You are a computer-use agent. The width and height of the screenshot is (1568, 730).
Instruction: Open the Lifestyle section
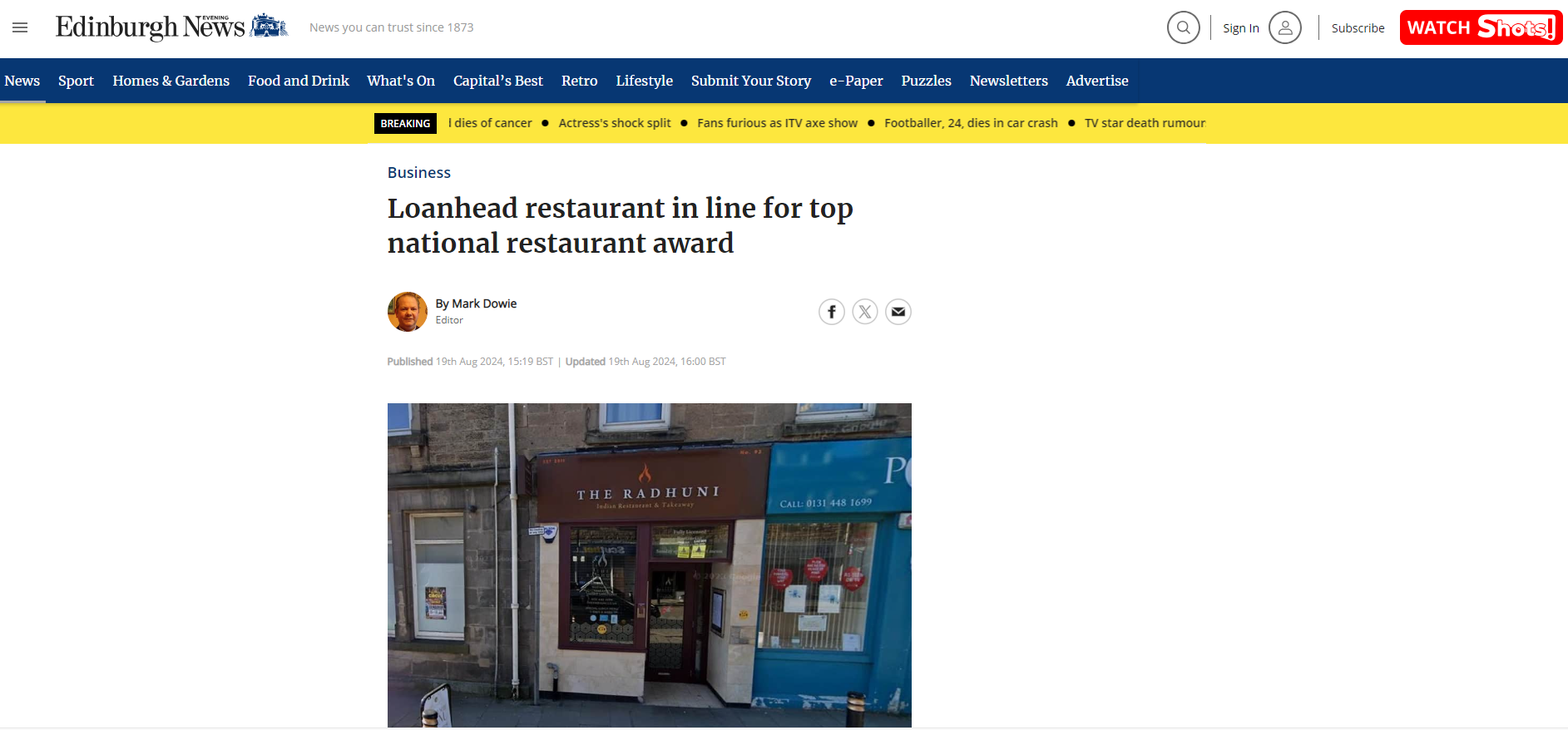(644, 81)
